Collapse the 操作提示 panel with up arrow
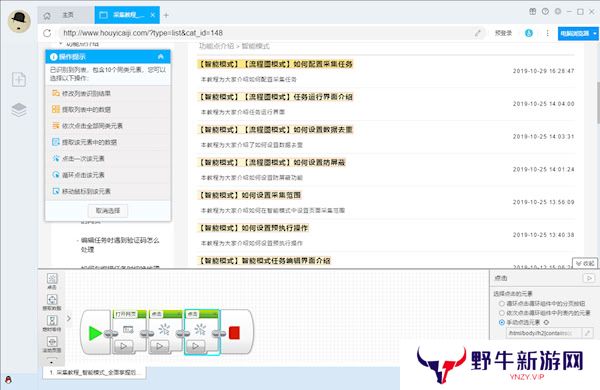Viewport: 600px width, 390px height. pyautogui.click(x=161, y=57)
